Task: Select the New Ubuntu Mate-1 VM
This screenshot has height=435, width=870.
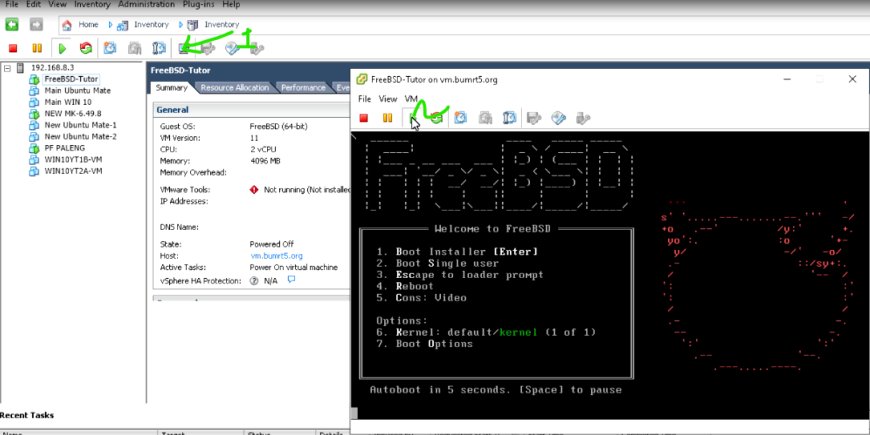Action: pos(80,125)
